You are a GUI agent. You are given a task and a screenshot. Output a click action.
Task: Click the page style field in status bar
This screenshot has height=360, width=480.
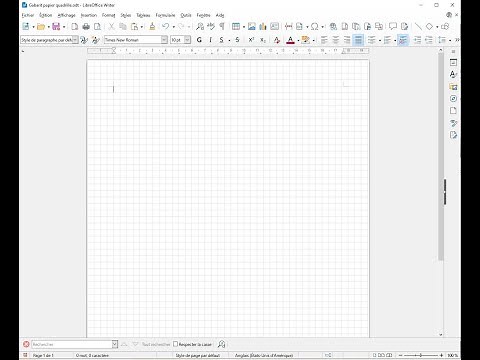click(198, 355)
